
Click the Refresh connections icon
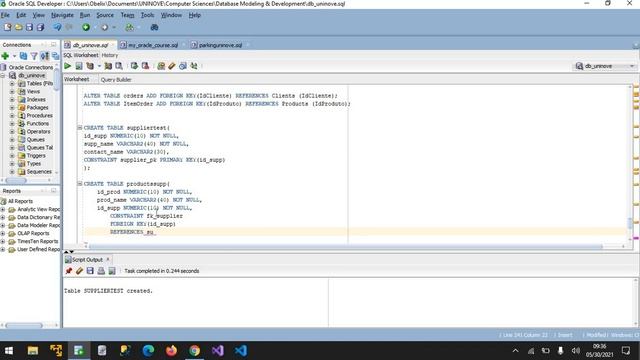click(x=23, y=56)
